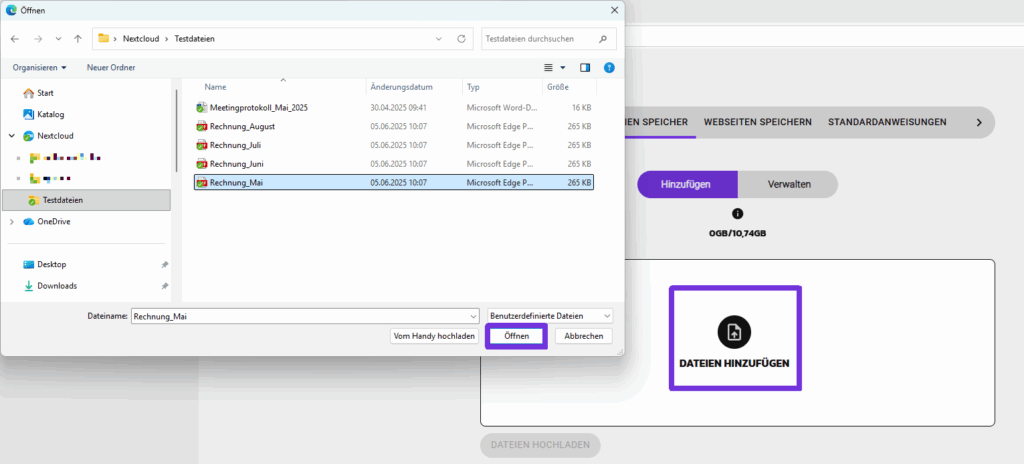Expand the OneDrive tree node
This screenshot has width=1024, height=464.
coord(11,222)
